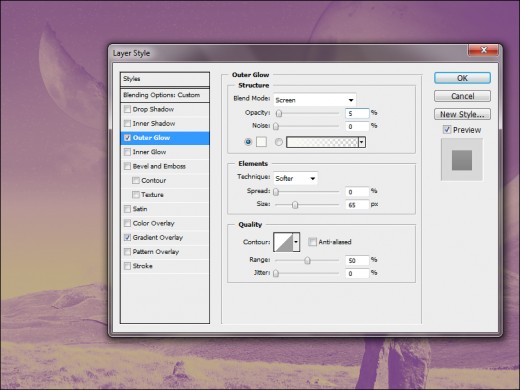The image size is (520, 390).
Task: Select the Inner Glow effect label
Action: [149, 152]
